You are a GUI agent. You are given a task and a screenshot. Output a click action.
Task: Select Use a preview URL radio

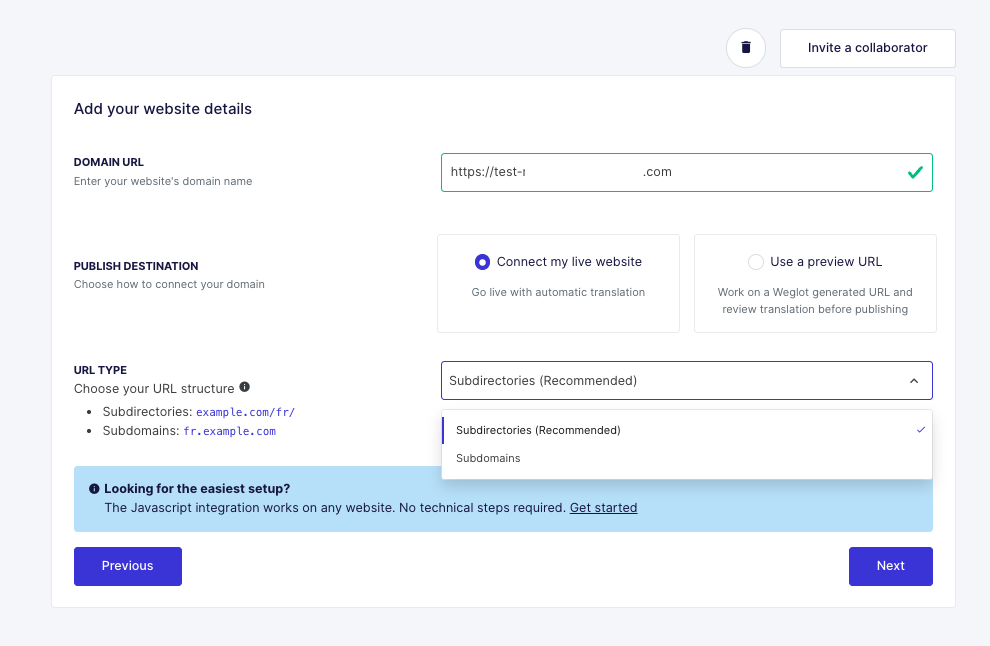(x=755, y=262)
